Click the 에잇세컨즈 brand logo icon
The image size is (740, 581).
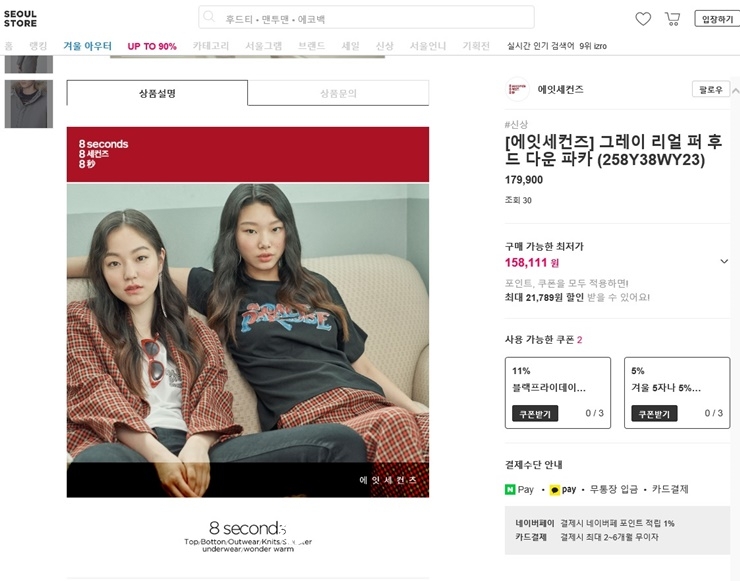(x=517, y=89)
